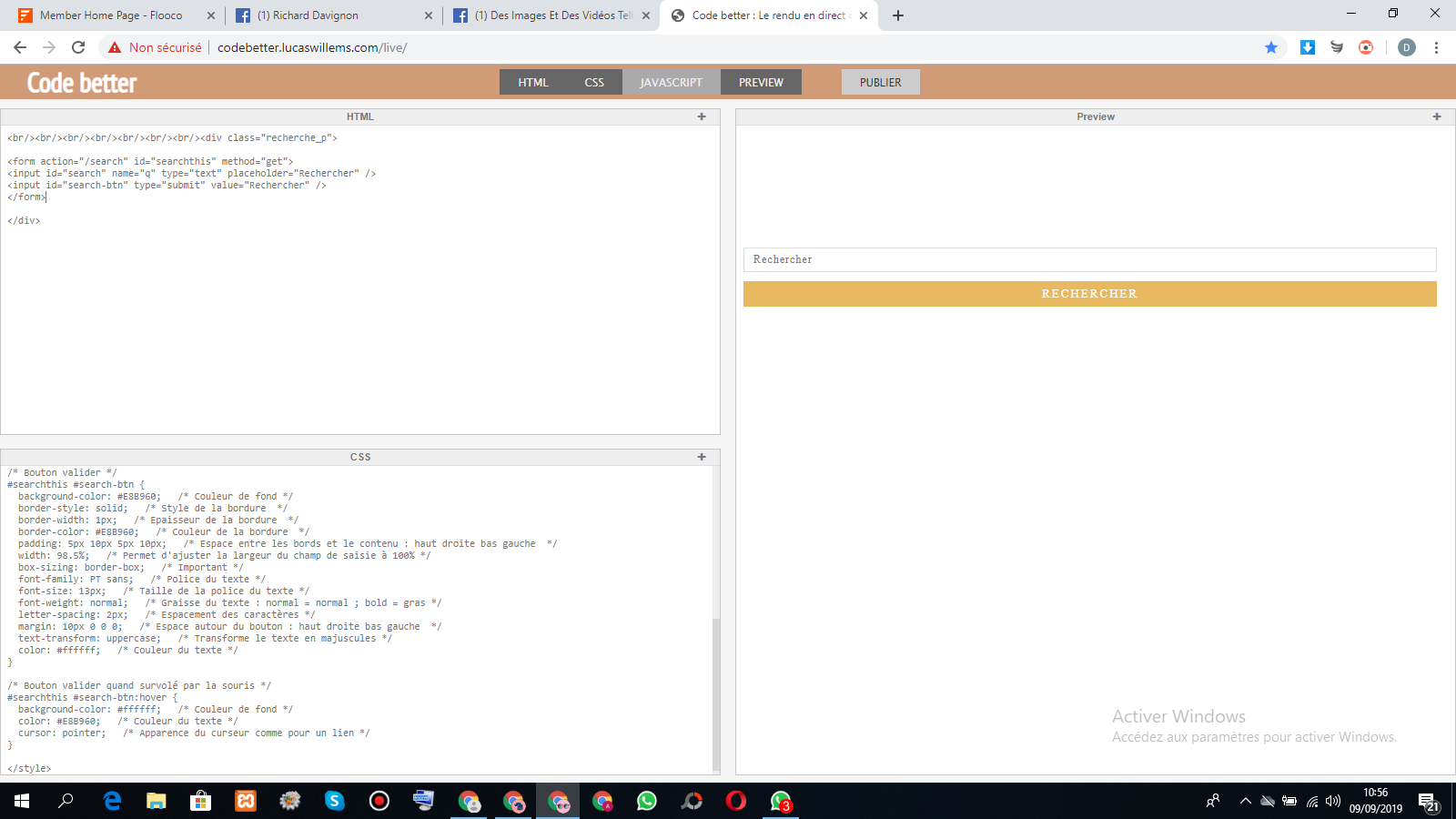This screenshot has height=819, width=1456.
Task: Toggle the HTML panel button
Action: (x=533, y=82)
